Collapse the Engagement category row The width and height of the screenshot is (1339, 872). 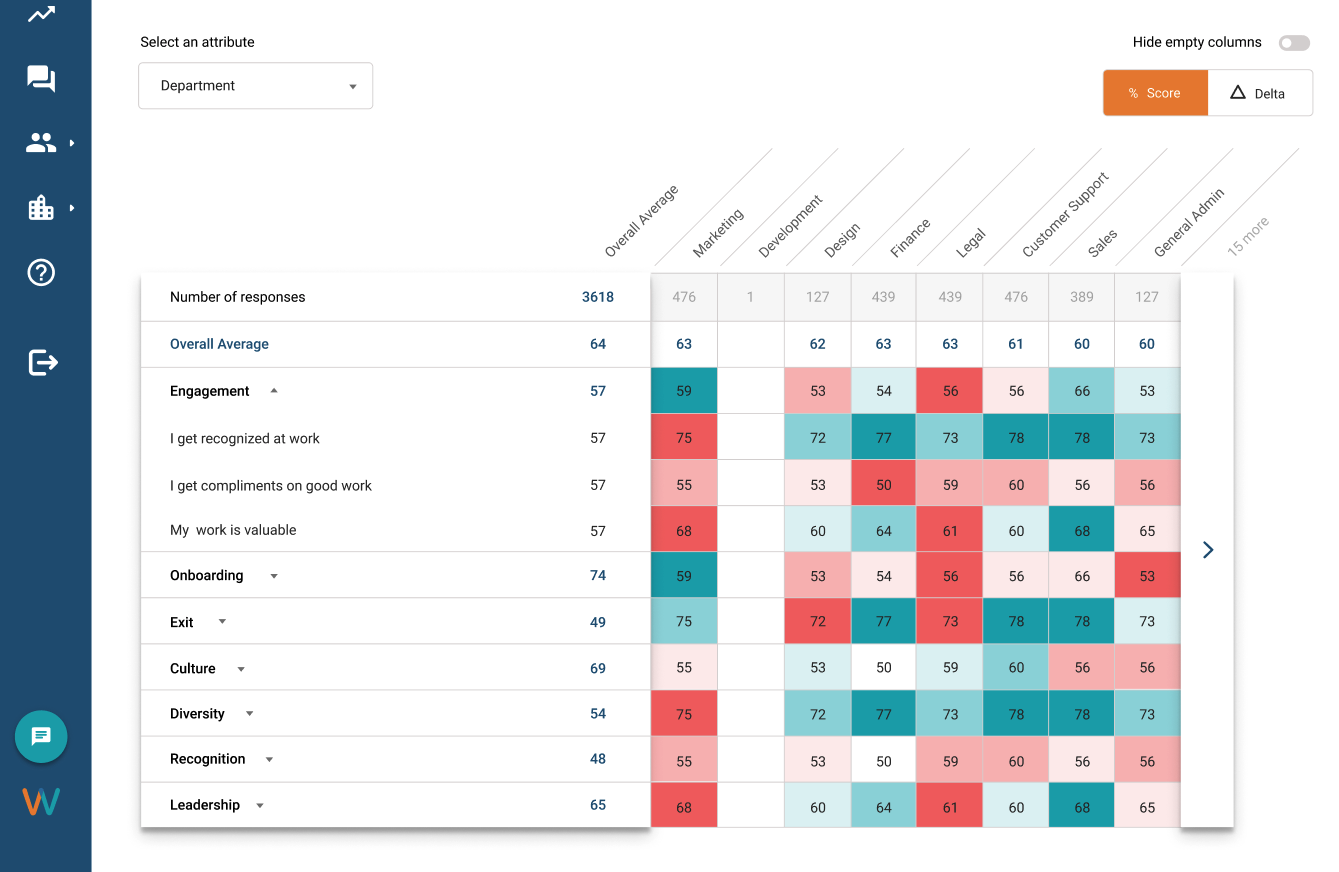(274, 391)
